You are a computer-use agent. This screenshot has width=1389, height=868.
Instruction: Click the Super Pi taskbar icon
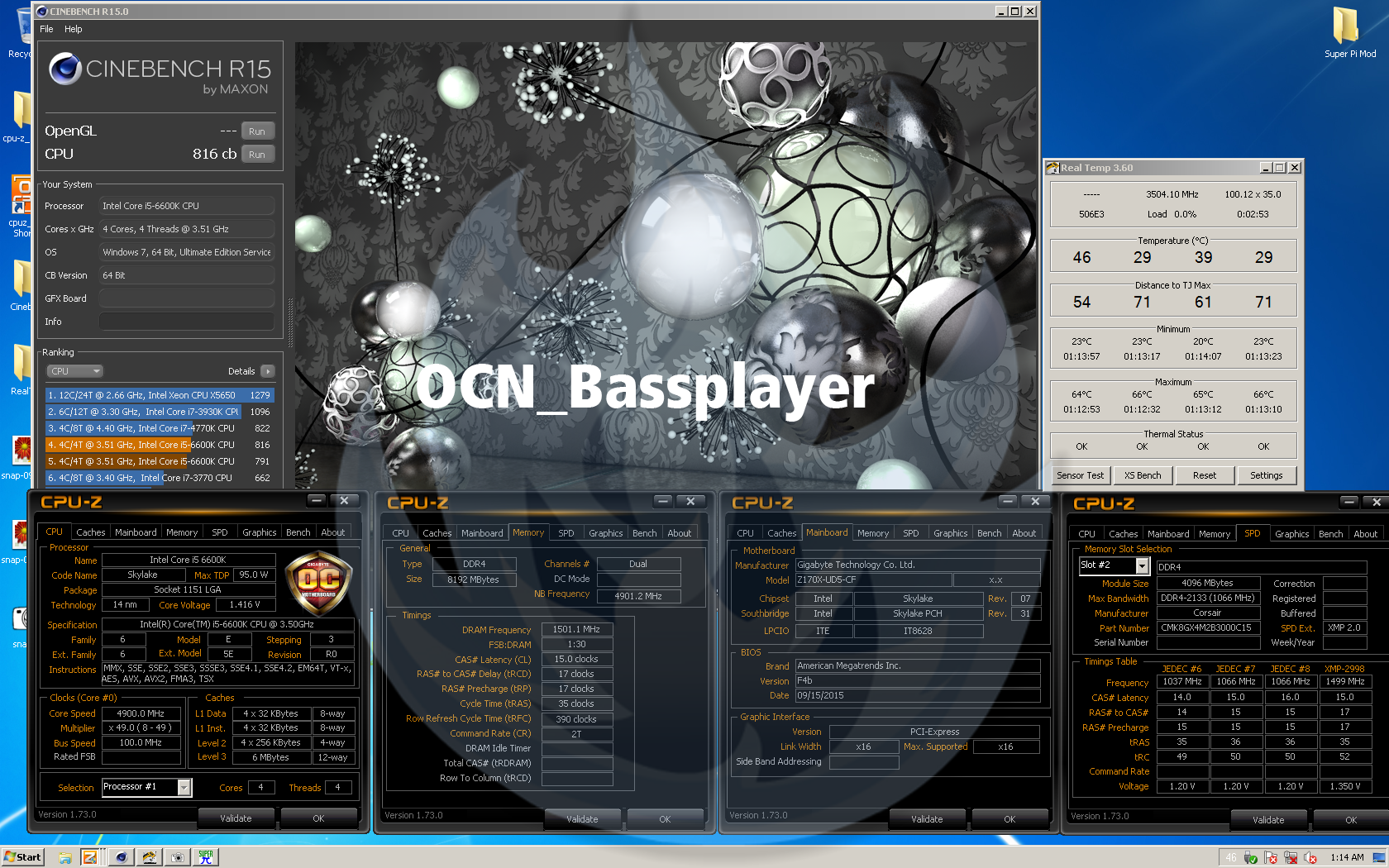coord(205,857)
